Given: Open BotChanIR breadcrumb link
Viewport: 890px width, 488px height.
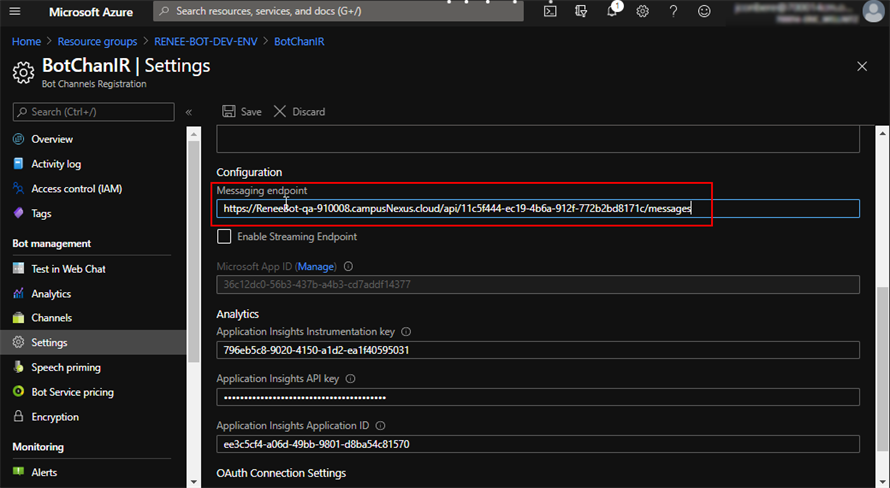Looking at the screenshot, I should click(299, 41).
